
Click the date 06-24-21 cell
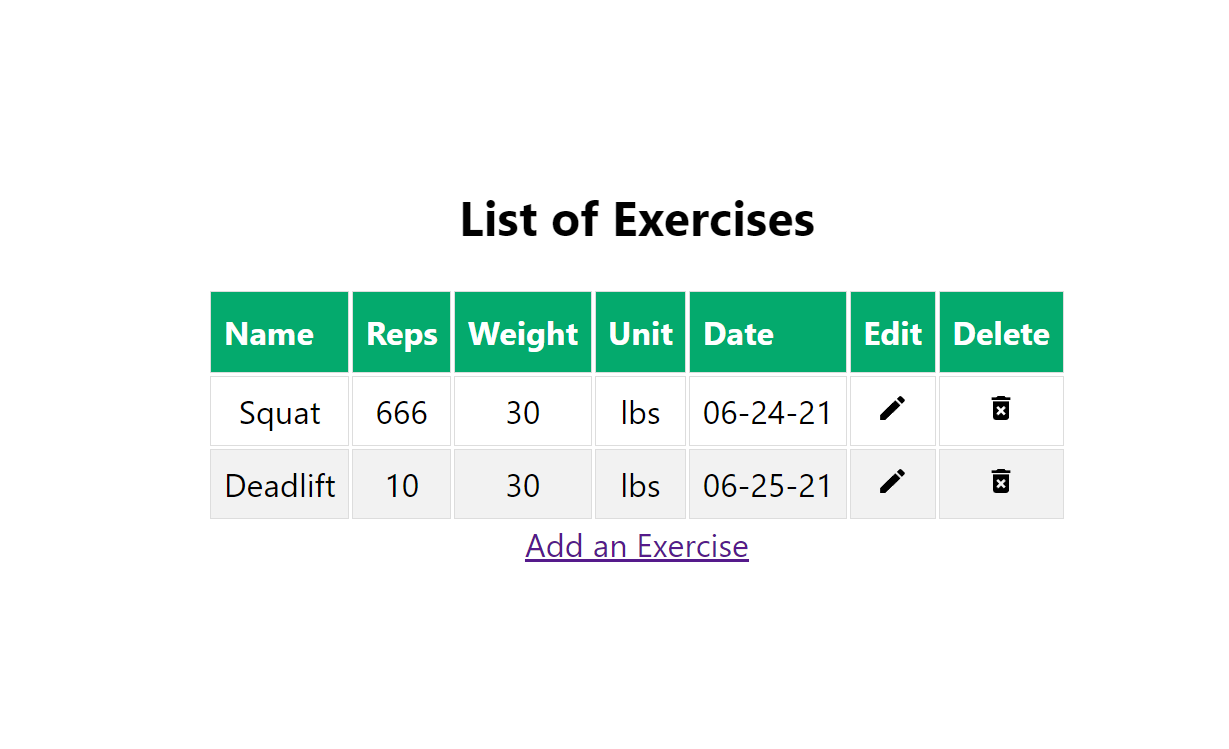pos(767,411)
